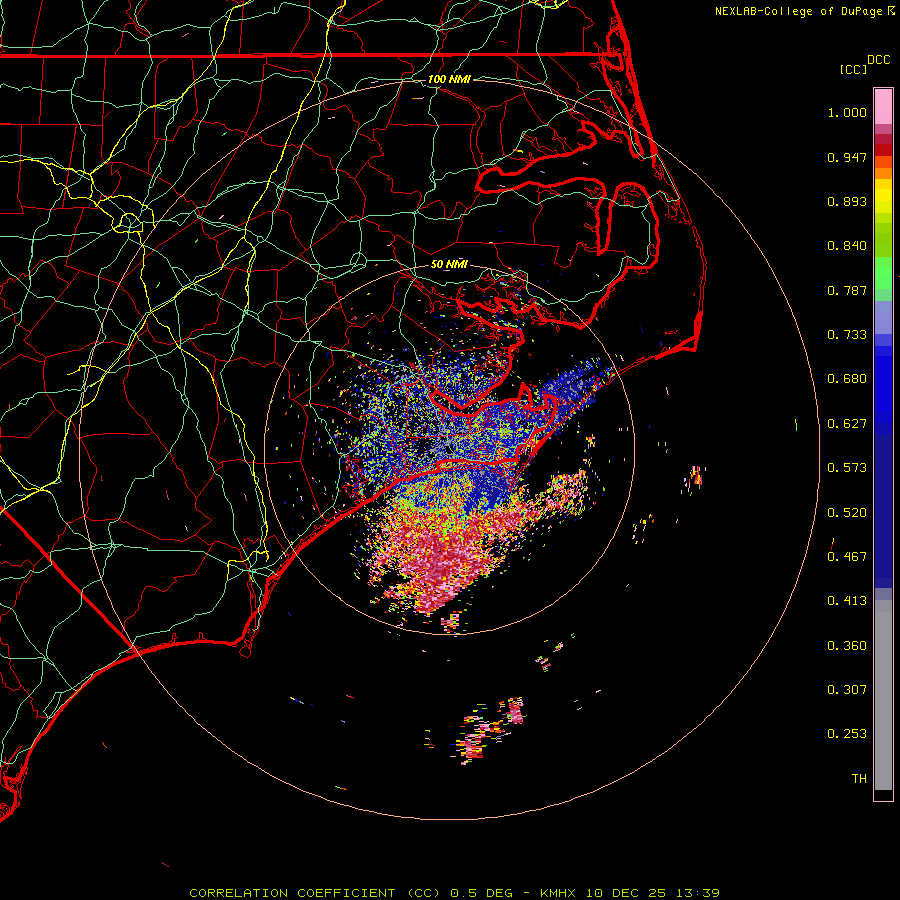Pick the light pink top color bar segment

pos(883,107)
